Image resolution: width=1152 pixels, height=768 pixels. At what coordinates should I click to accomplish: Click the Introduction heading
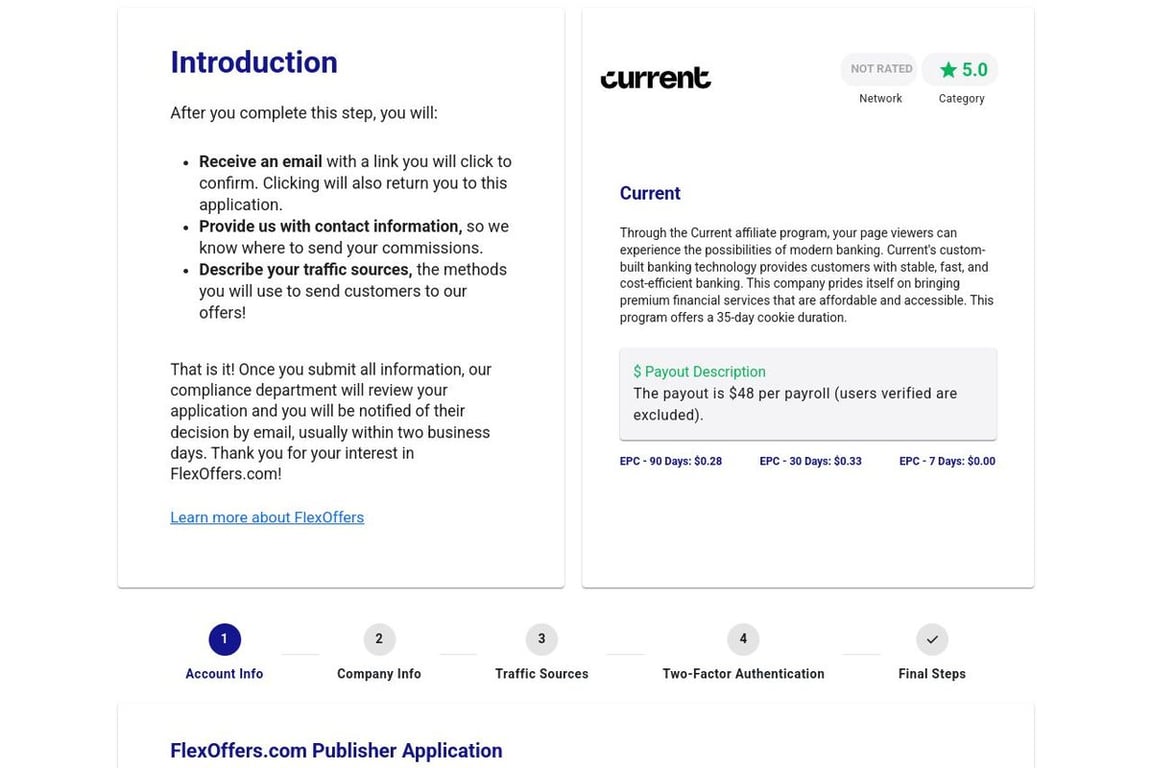(254, 62)
